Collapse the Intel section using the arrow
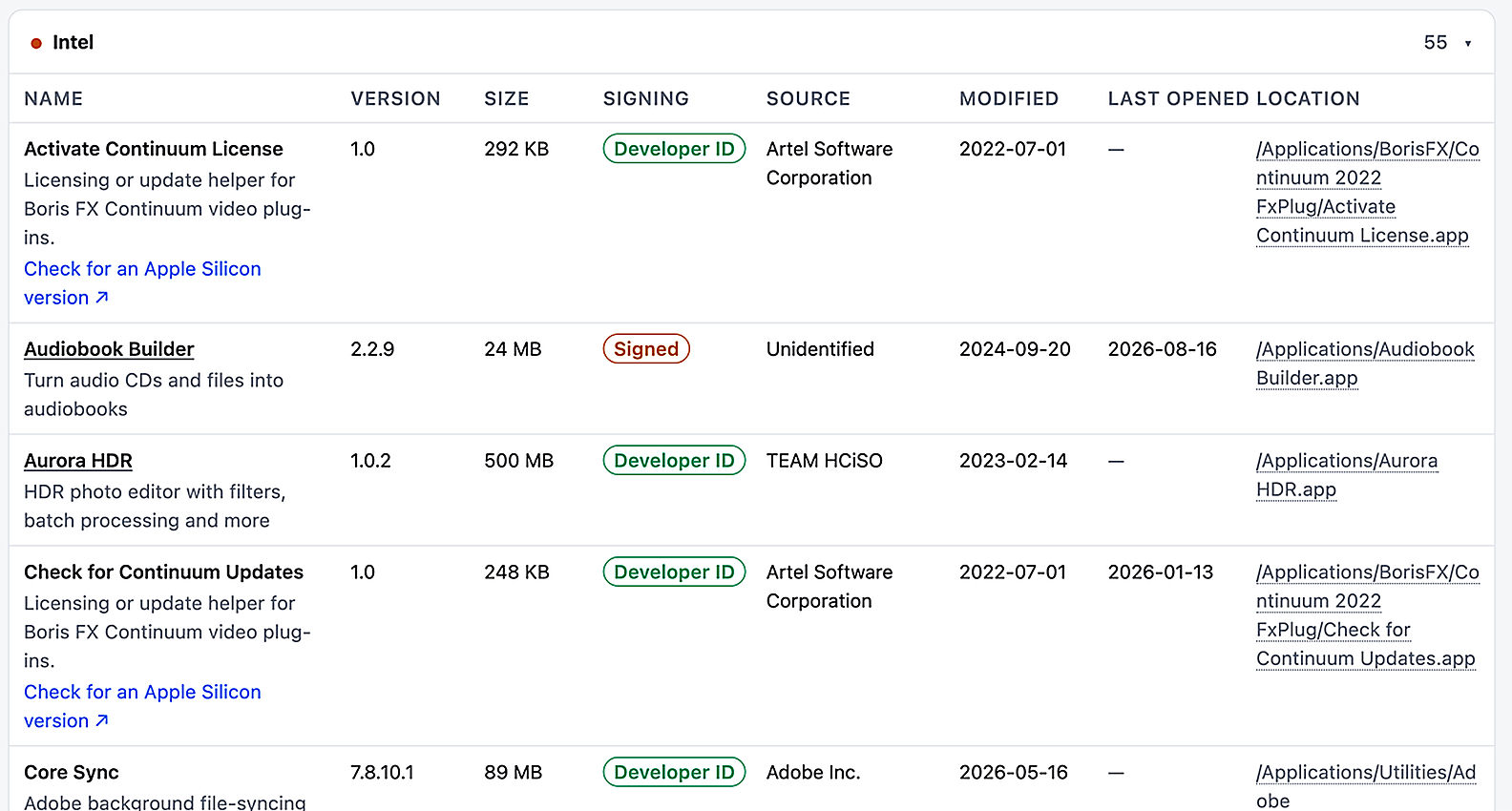This screenshot has height=811, width=1512. pos(1468,43)
